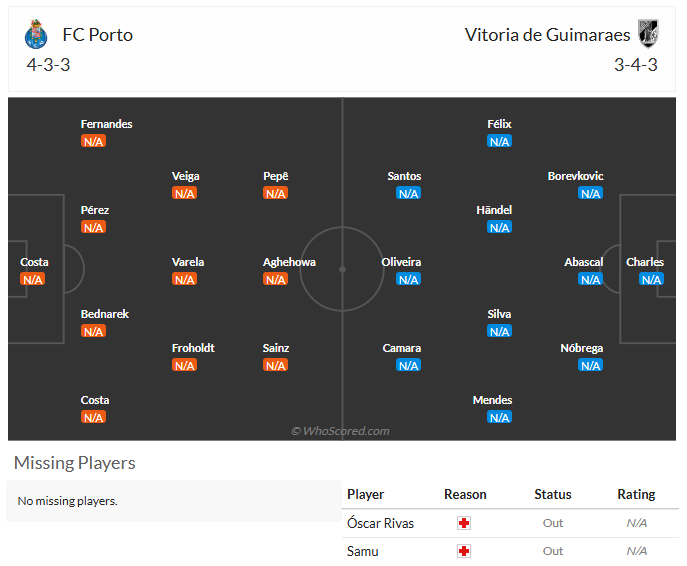Click the Rating column header
Screen dimensions: 687x566
(x=636, y=494)
